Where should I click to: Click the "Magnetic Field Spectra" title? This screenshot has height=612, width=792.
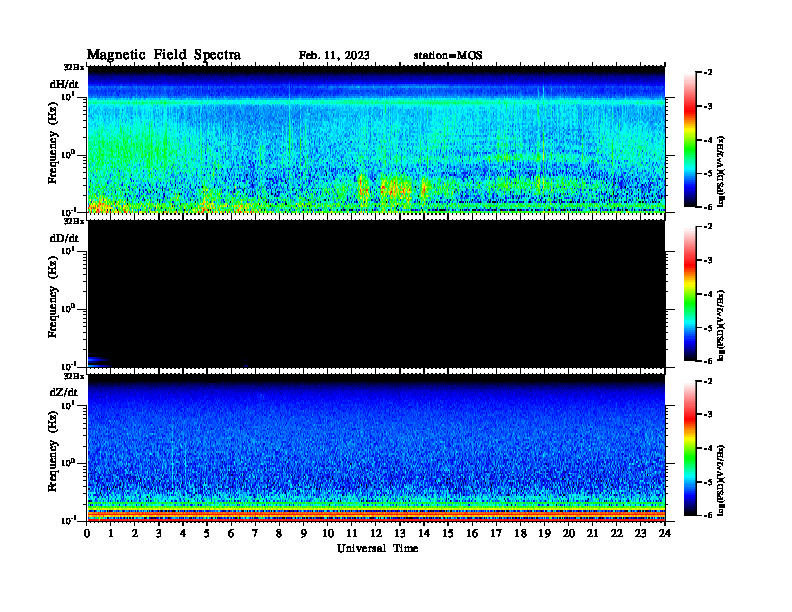[x=164, y=55]
